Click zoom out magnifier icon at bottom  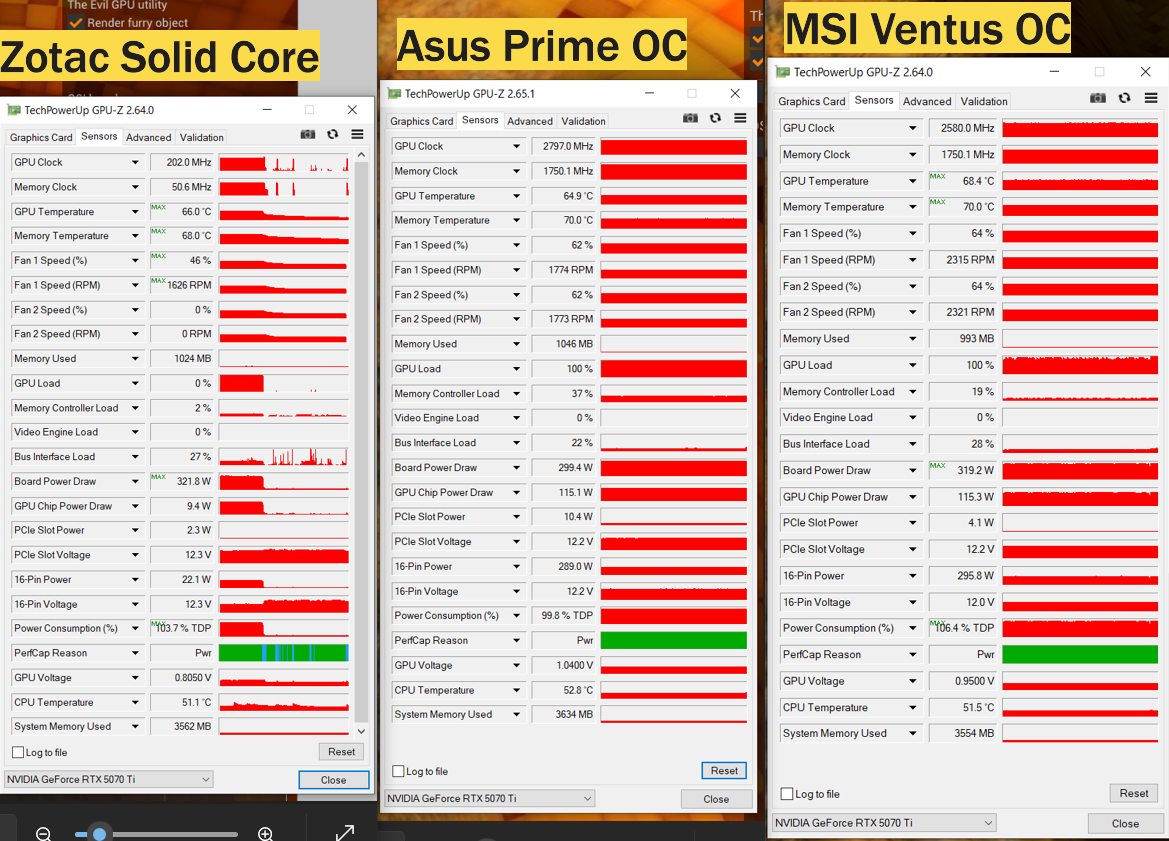(43, 834)
